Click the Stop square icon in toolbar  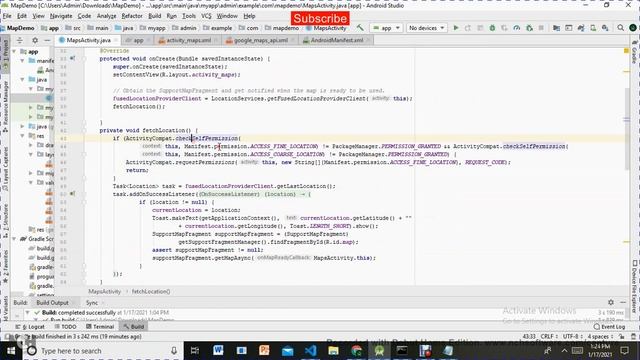pyautogui.click(x=541, y=28)
